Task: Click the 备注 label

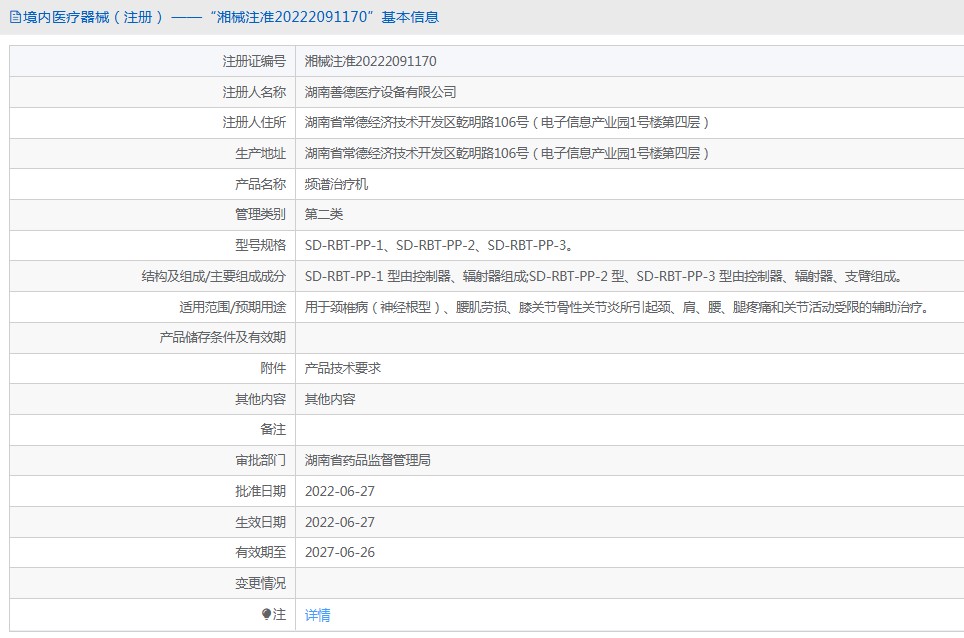Action: pyautogui.click(x=273, y=430)
